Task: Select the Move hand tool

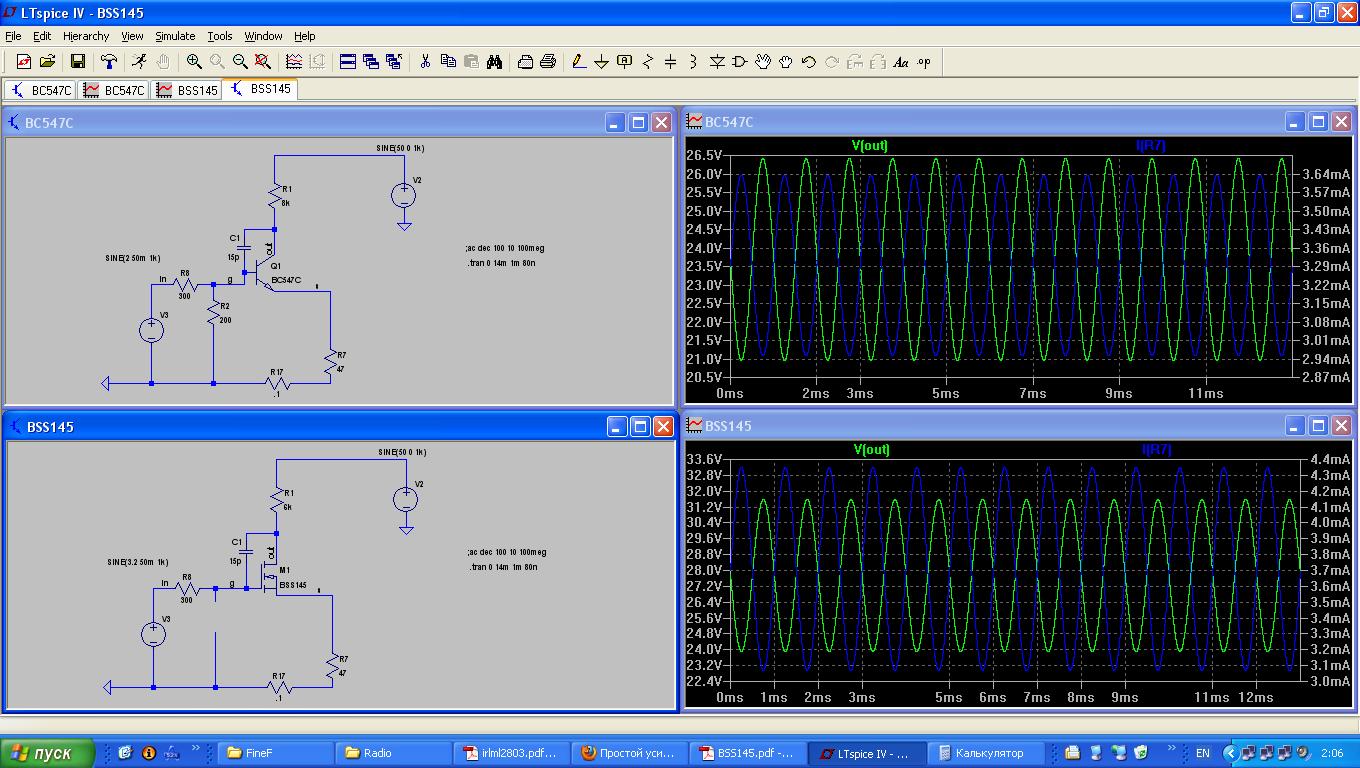Action: (x=763, y=62)
